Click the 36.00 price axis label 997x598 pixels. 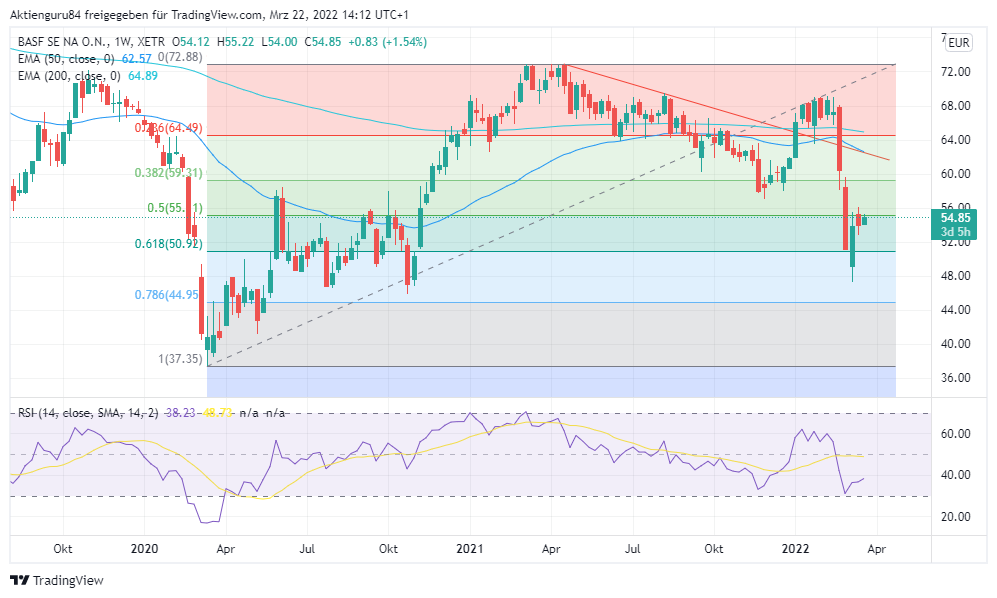pyautogui.click(x=956, y=378)
